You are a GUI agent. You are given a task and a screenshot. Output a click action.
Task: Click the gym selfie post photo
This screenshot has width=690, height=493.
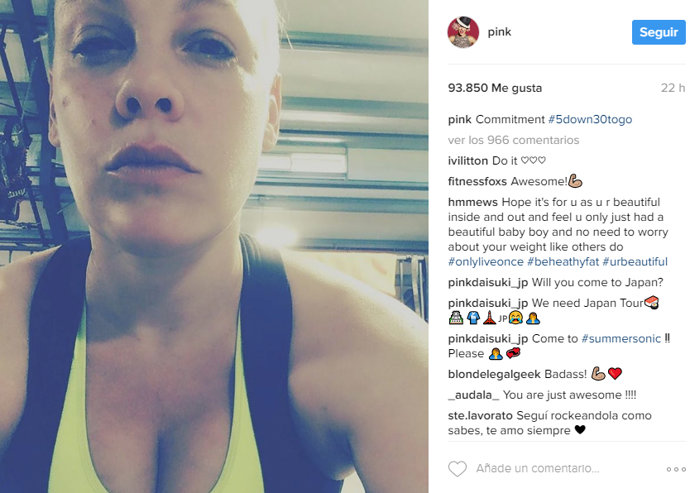click(x=214, y=246)
